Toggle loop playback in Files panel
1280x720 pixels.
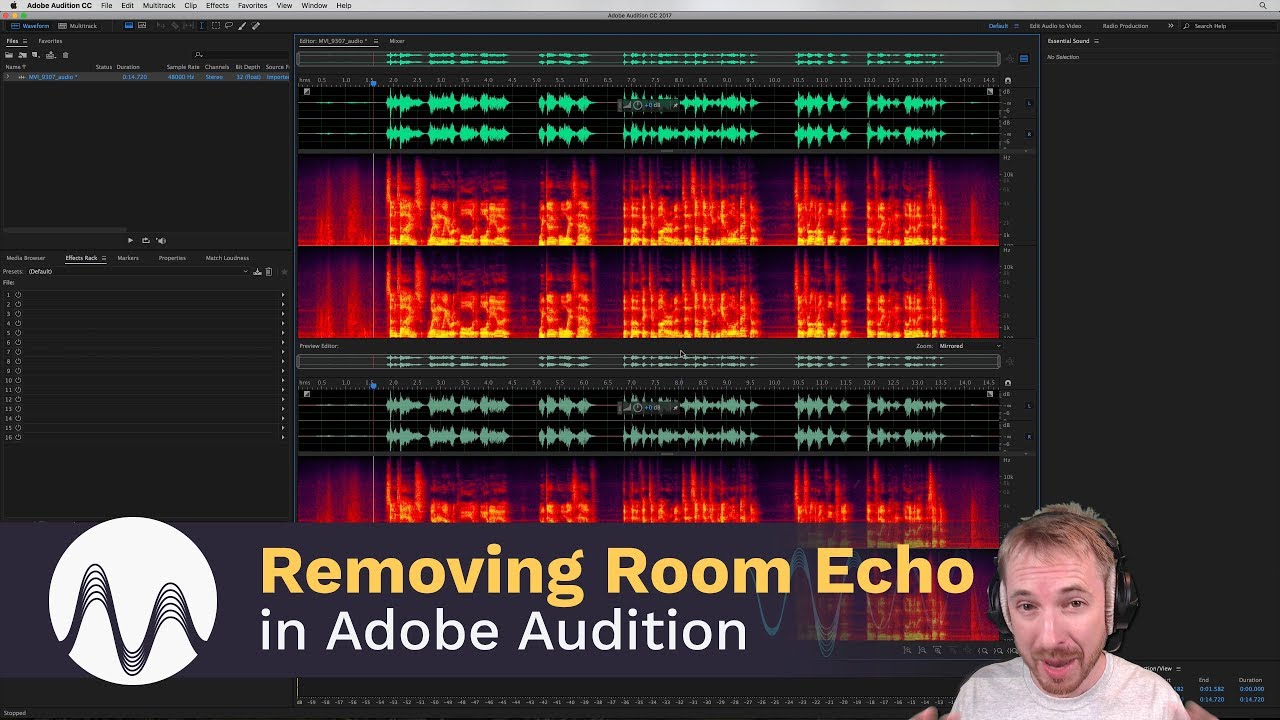146,240
